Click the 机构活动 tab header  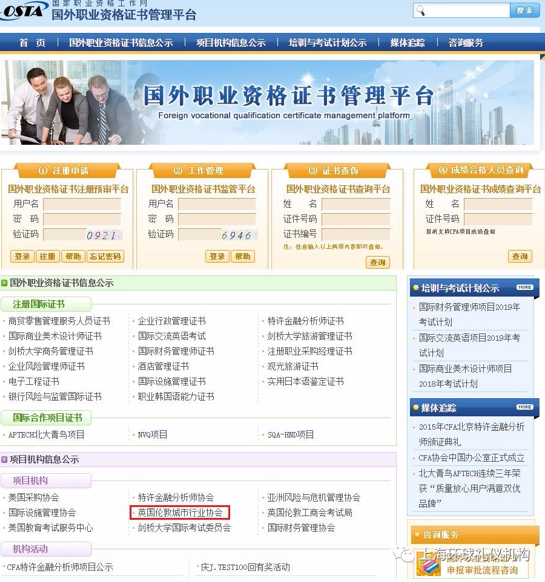point(46,549)
